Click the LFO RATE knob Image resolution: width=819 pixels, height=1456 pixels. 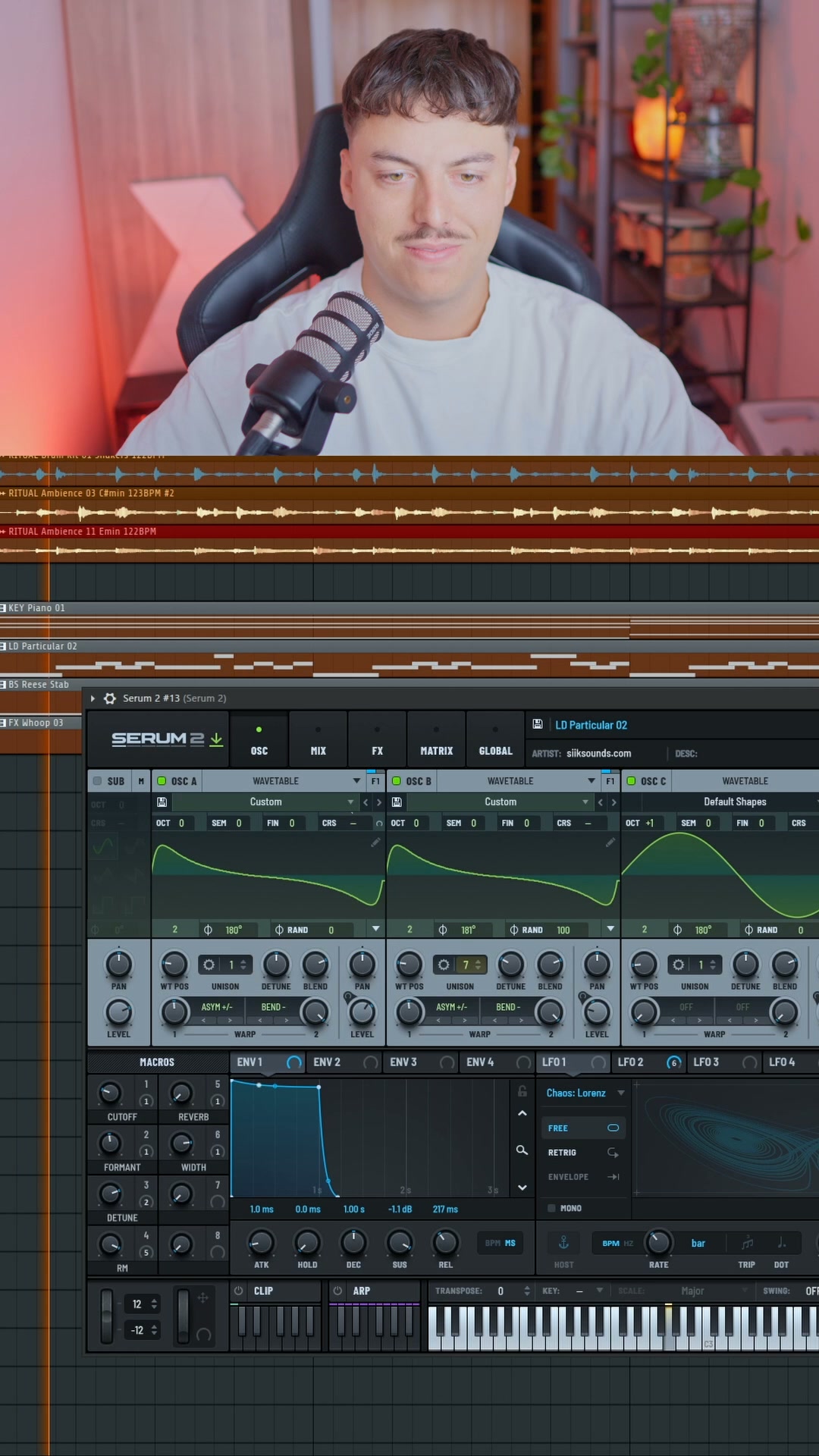(x=658, y=1241)
